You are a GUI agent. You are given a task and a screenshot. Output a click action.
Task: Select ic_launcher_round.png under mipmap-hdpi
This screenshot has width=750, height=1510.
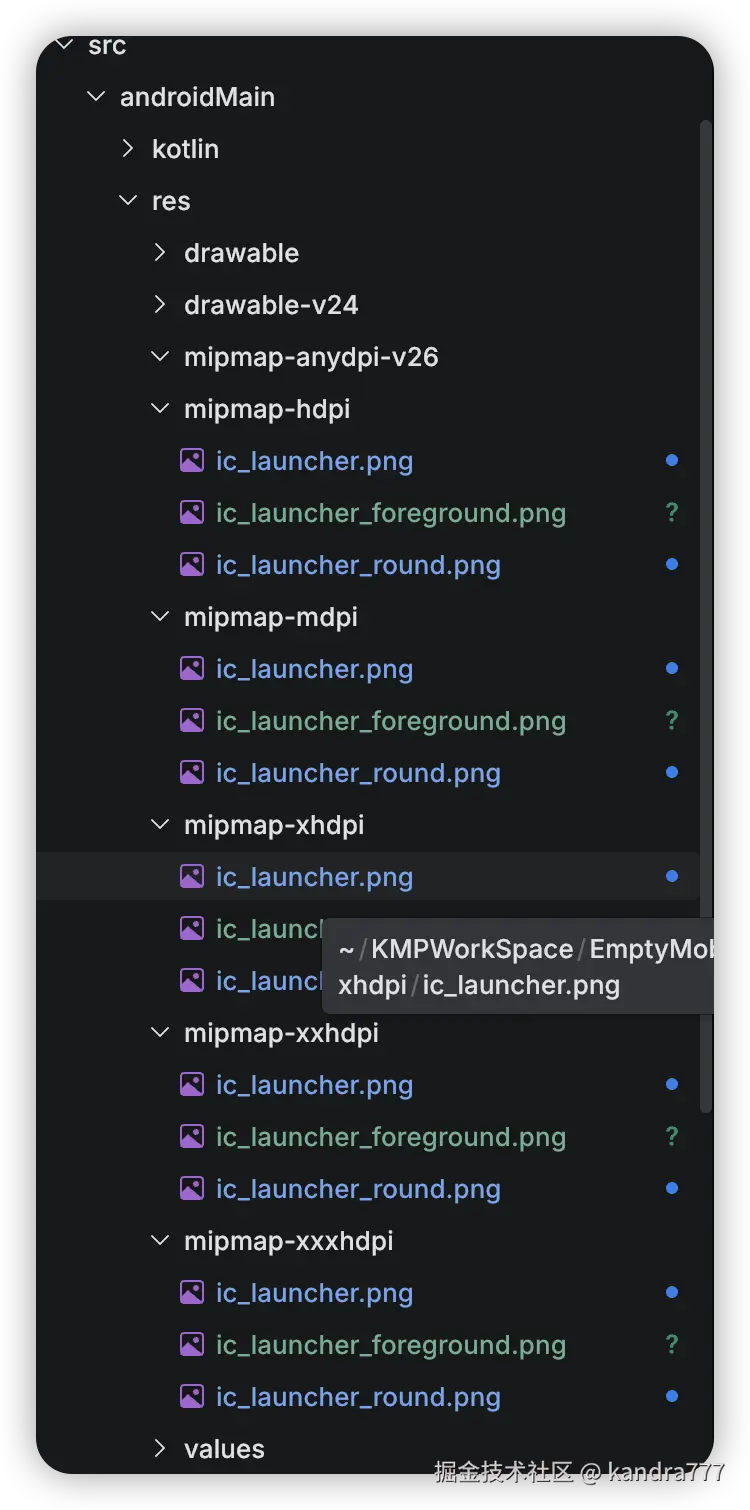click(x=358, y=566)
